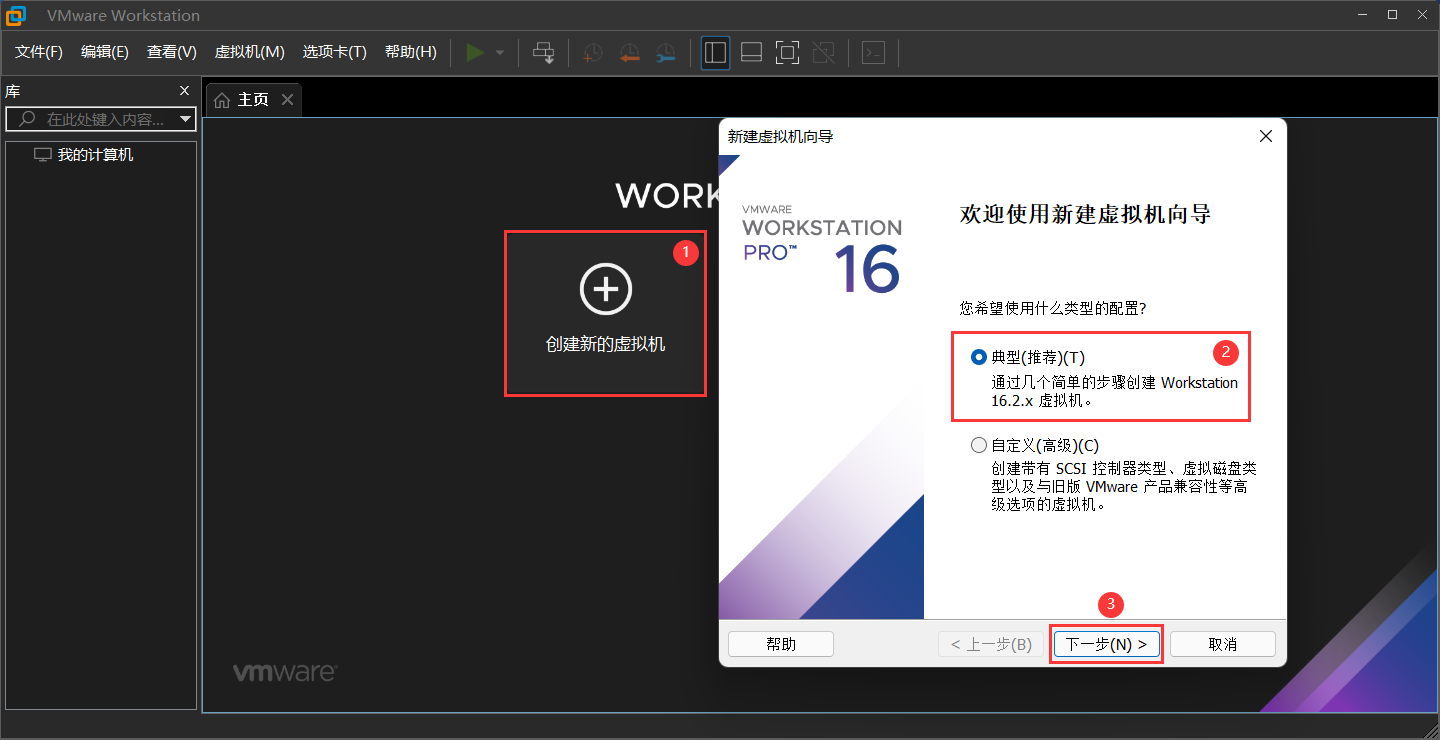The image size is (1440, 740).
Task: Open the 帮助(H) menu
Action: [x=411, y=52]
